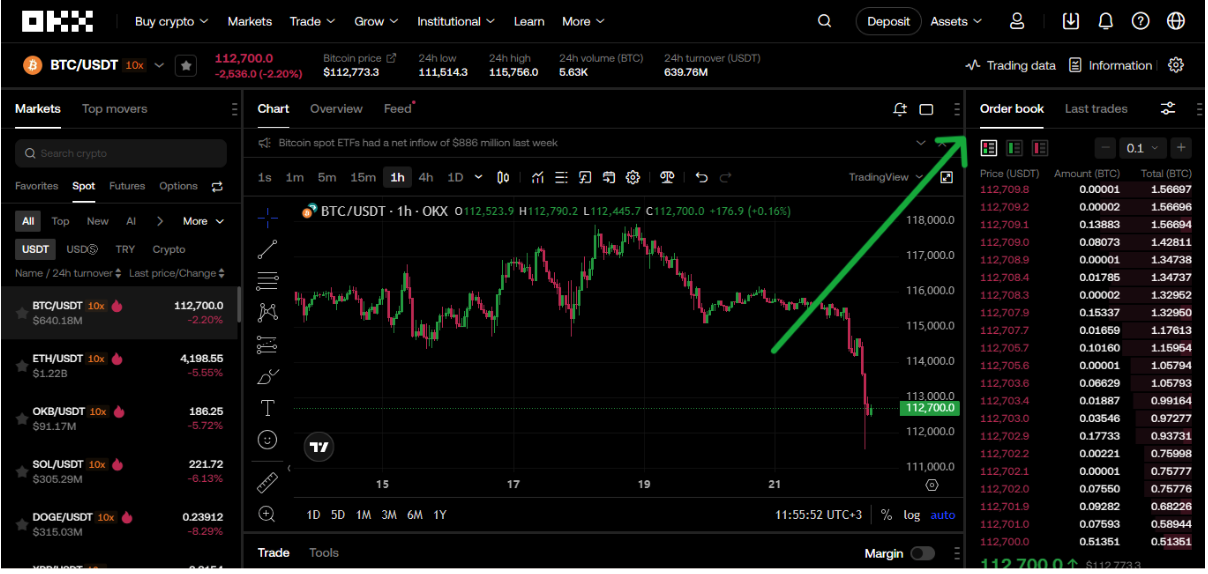1208x574 pixels.
Task: Click the chart layout rectangle icon
Action: [x=926, y=109]
